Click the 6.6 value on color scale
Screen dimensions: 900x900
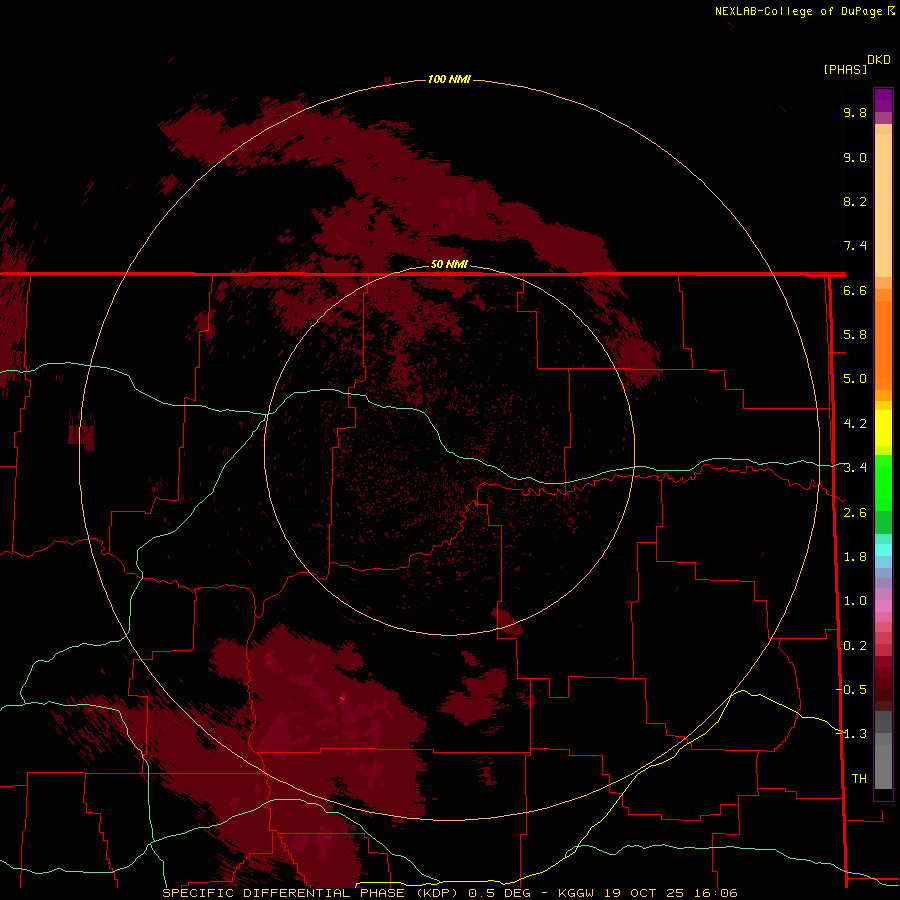tap(855, 290)
